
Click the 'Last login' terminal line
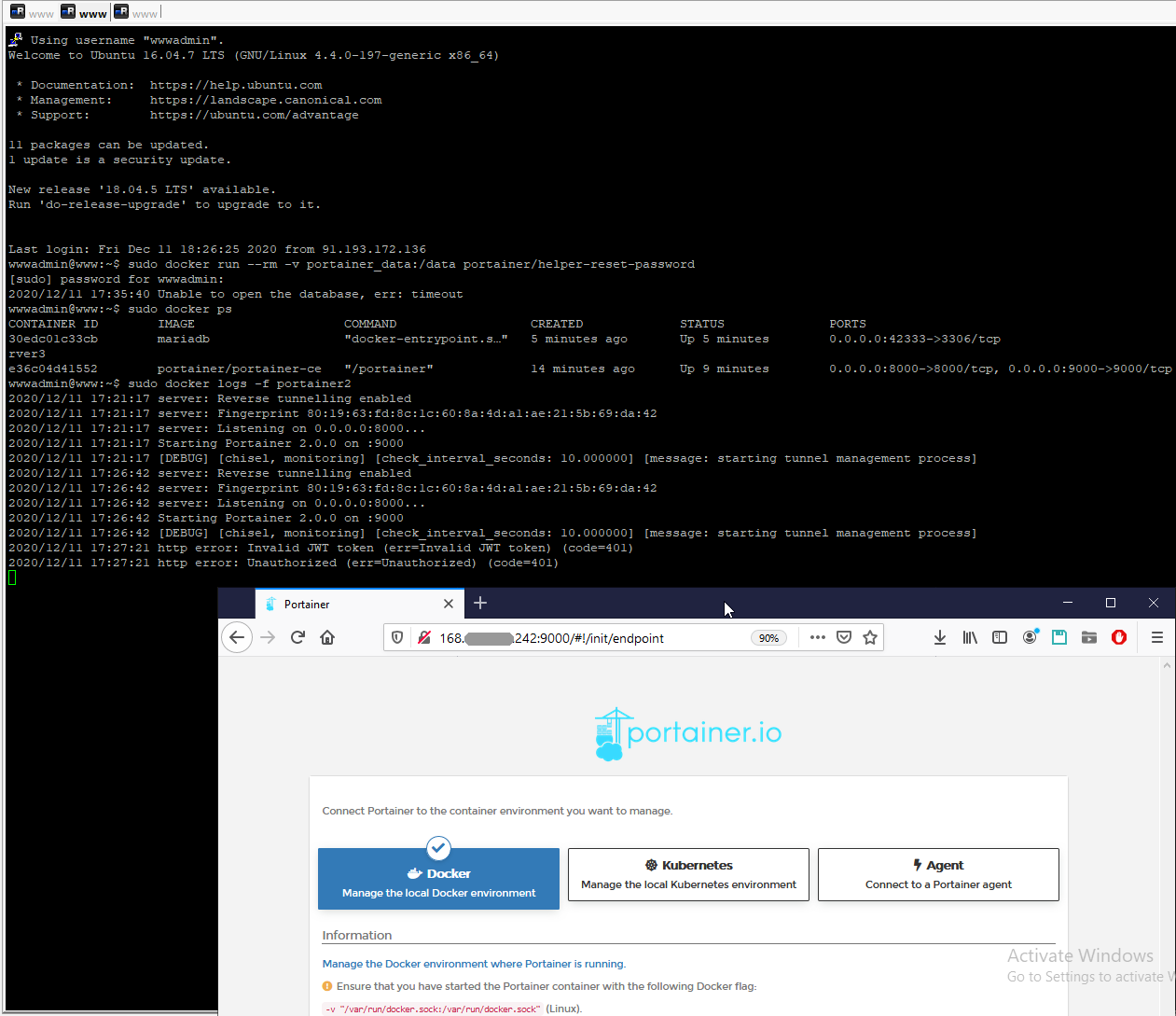pos(217,249)
